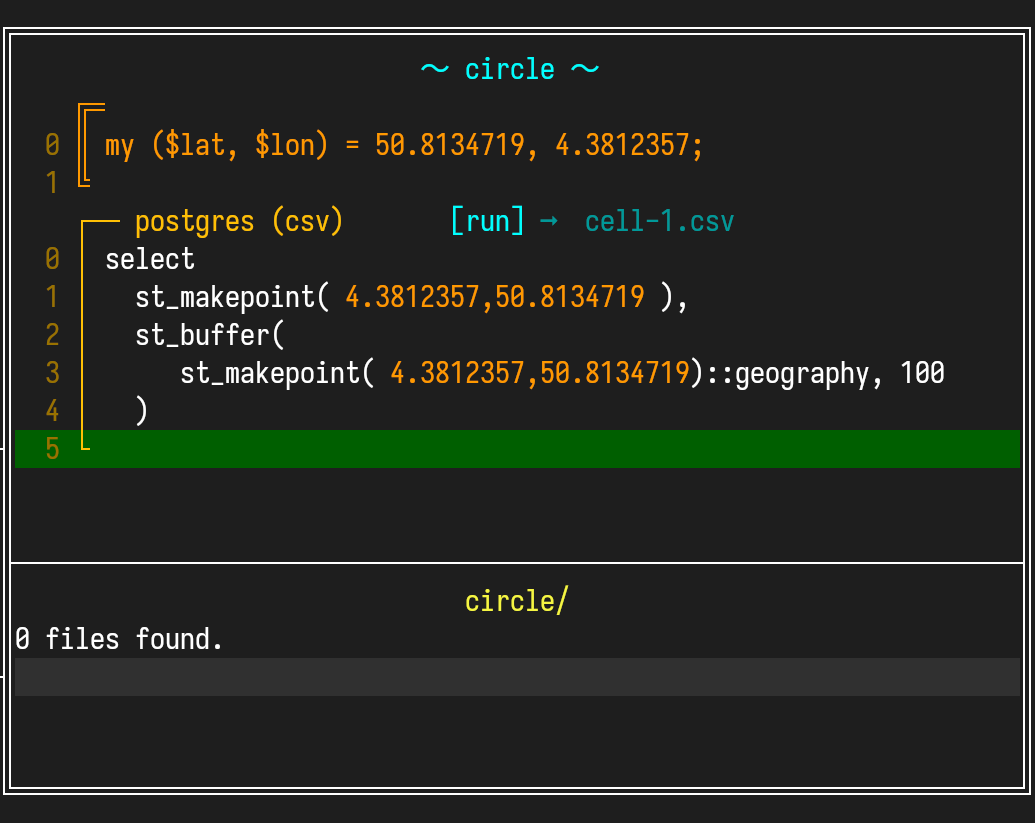The width and height of the screenshot is (1035, 823).
Task: Place cursor on the "select" keyword line
Action: click(x=150, y=260)
